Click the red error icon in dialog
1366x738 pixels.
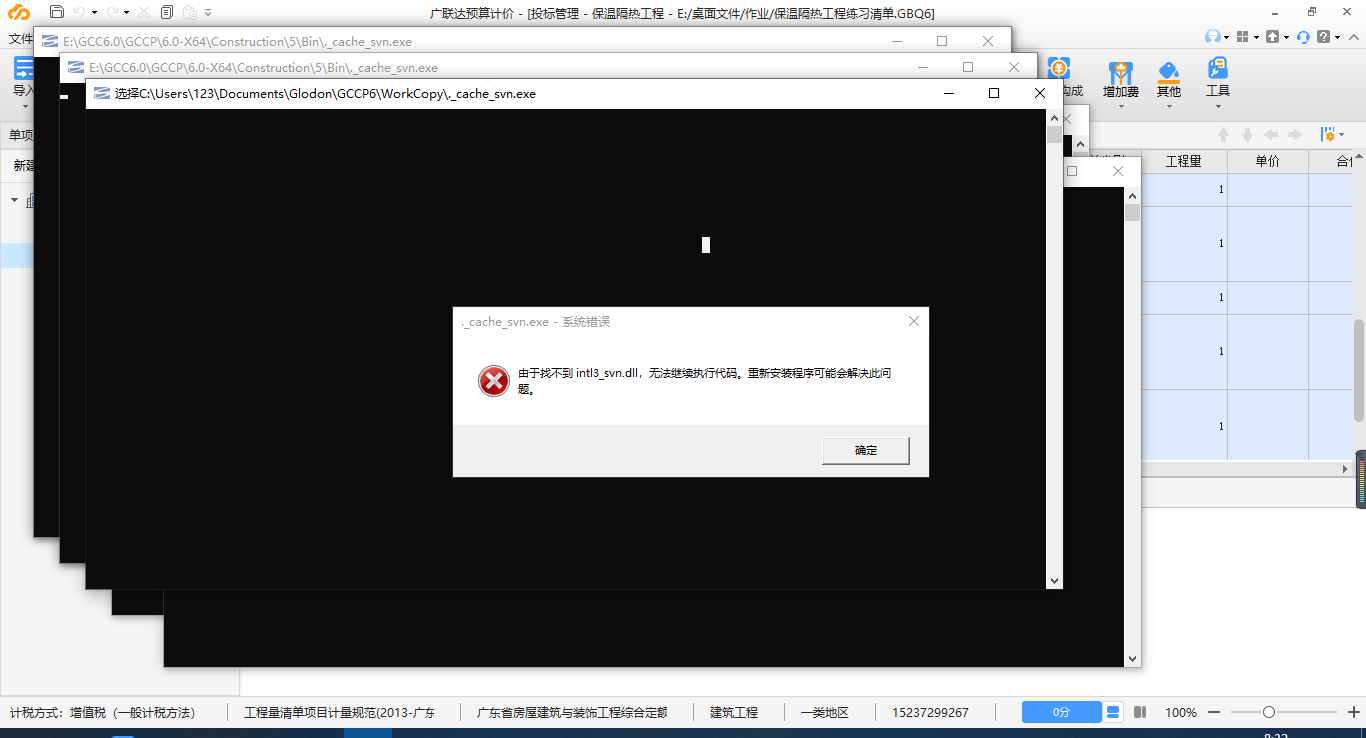[x=493, y=380]
